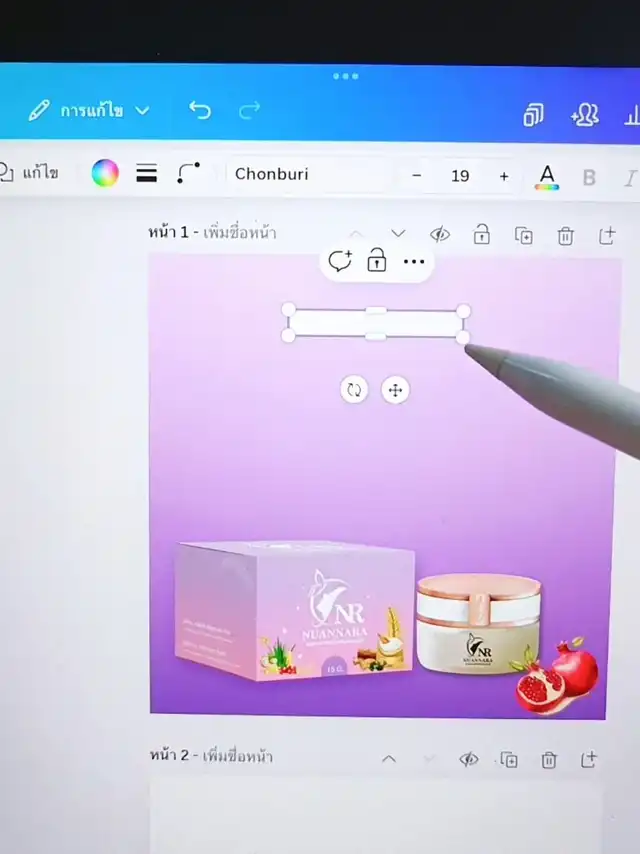Duplicate page 1

click(x=524, y=236)
